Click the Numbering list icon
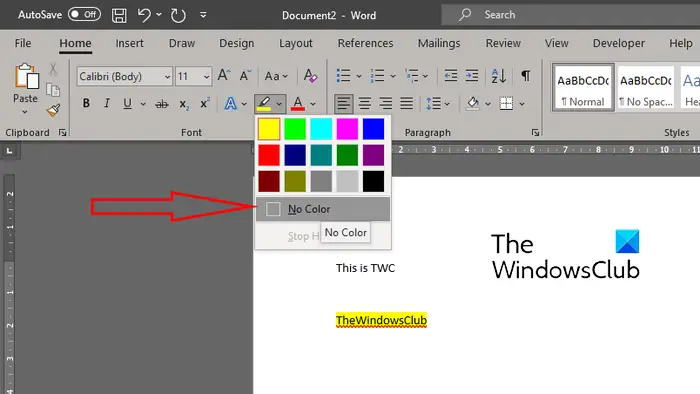Viewport: 700px width, 394px height. click(377, 75)
